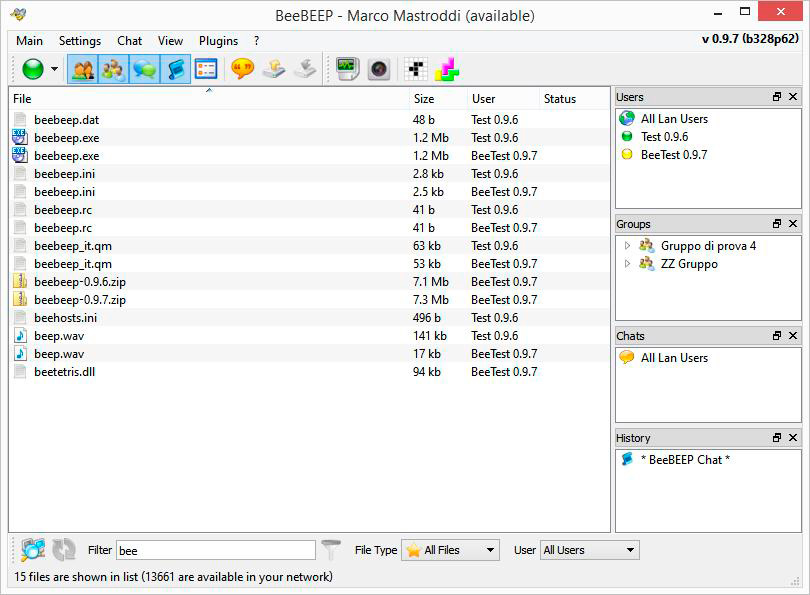The height and width of the screenshot is (595, 810).
Task: Select beehosts.ini file
Action: pyautogui.click(x=309, y=318)
